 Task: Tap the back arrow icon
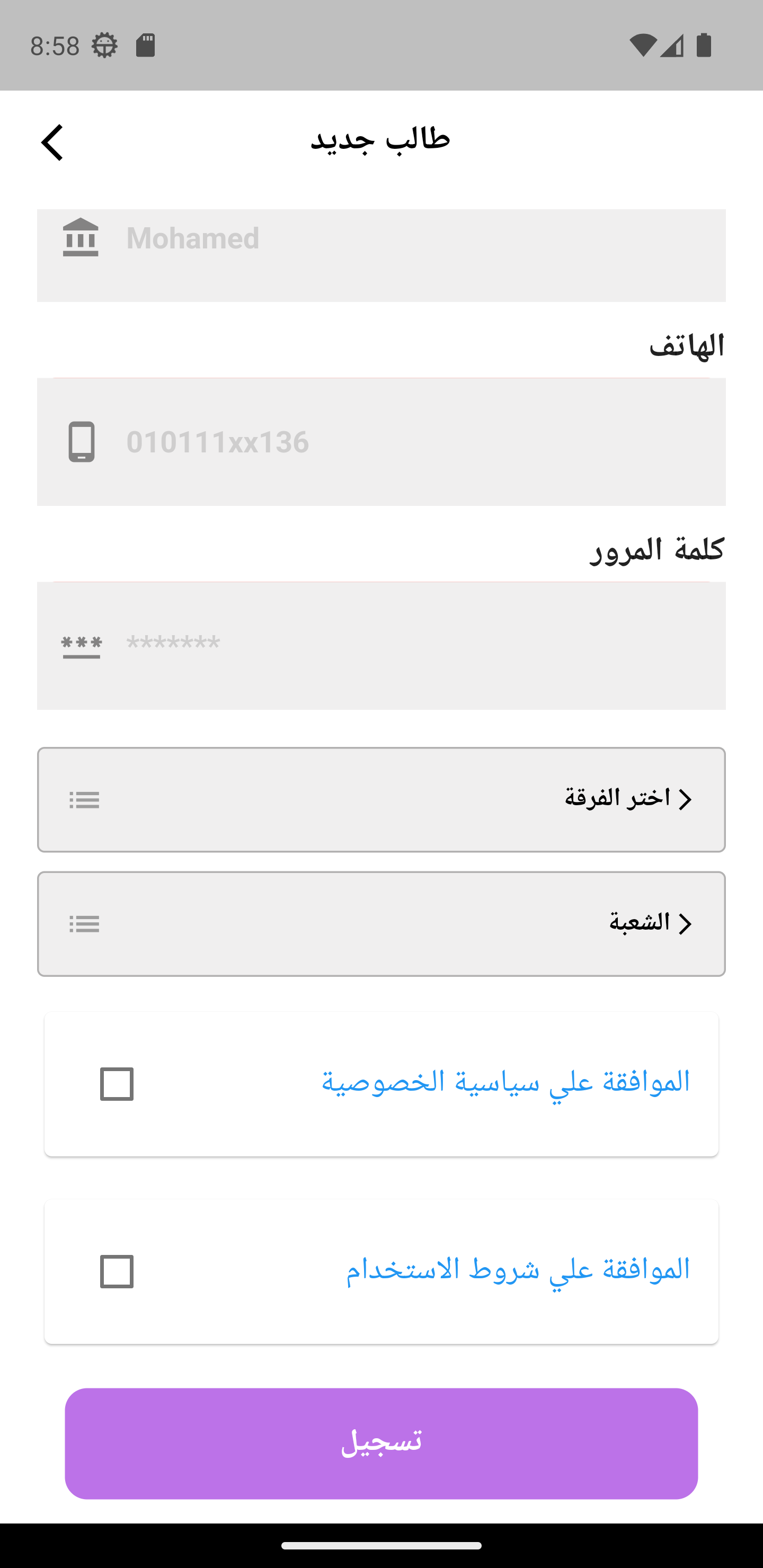point(52,142)
